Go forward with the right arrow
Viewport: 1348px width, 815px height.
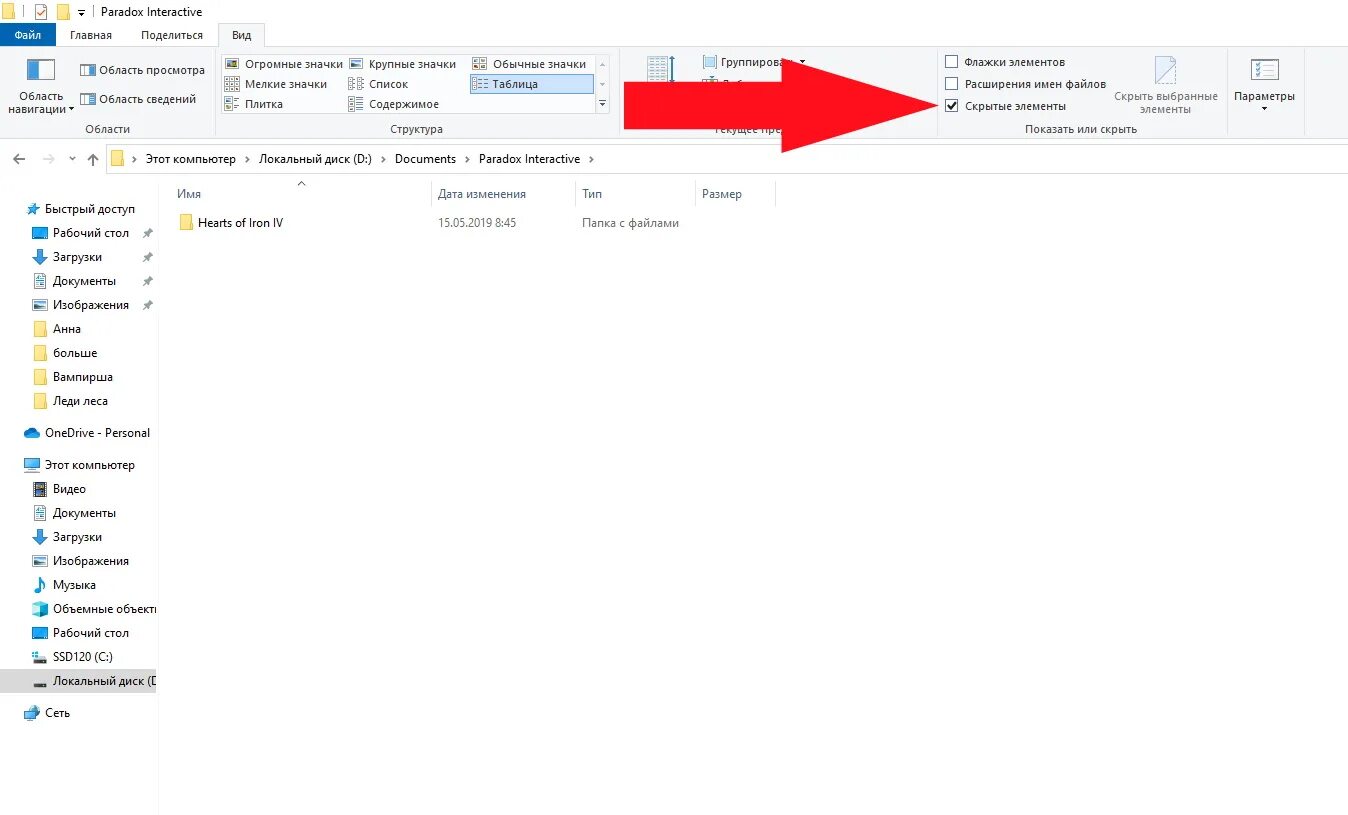[x=48, y=159]
